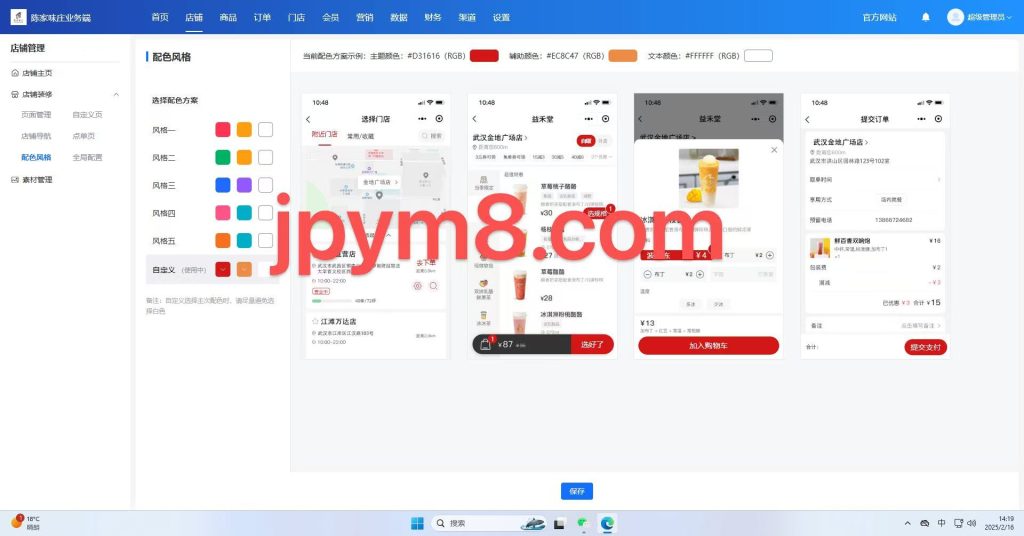Screen dimensions: 1024x536
Task: Open the weather widget on taskbar
Action: pos(26,522)
